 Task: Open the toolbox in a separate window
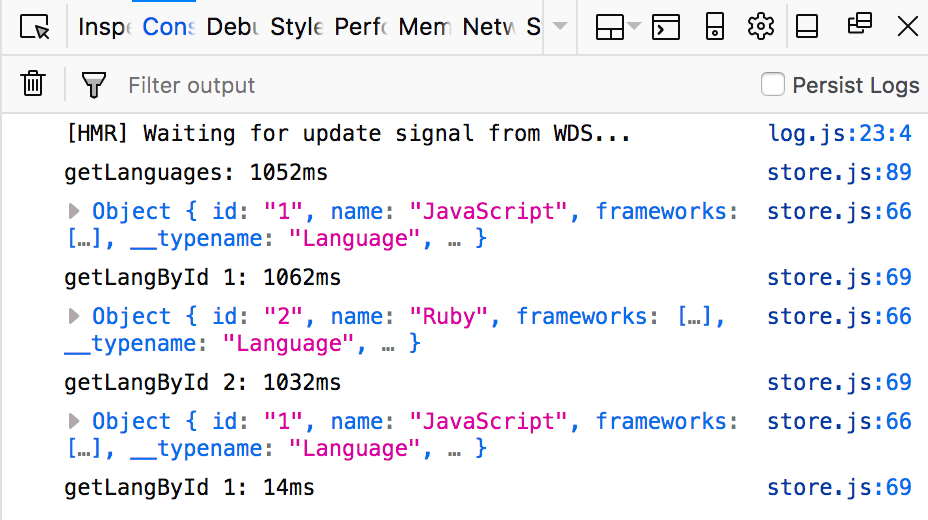pyautogui.click(x=859, y=24)
